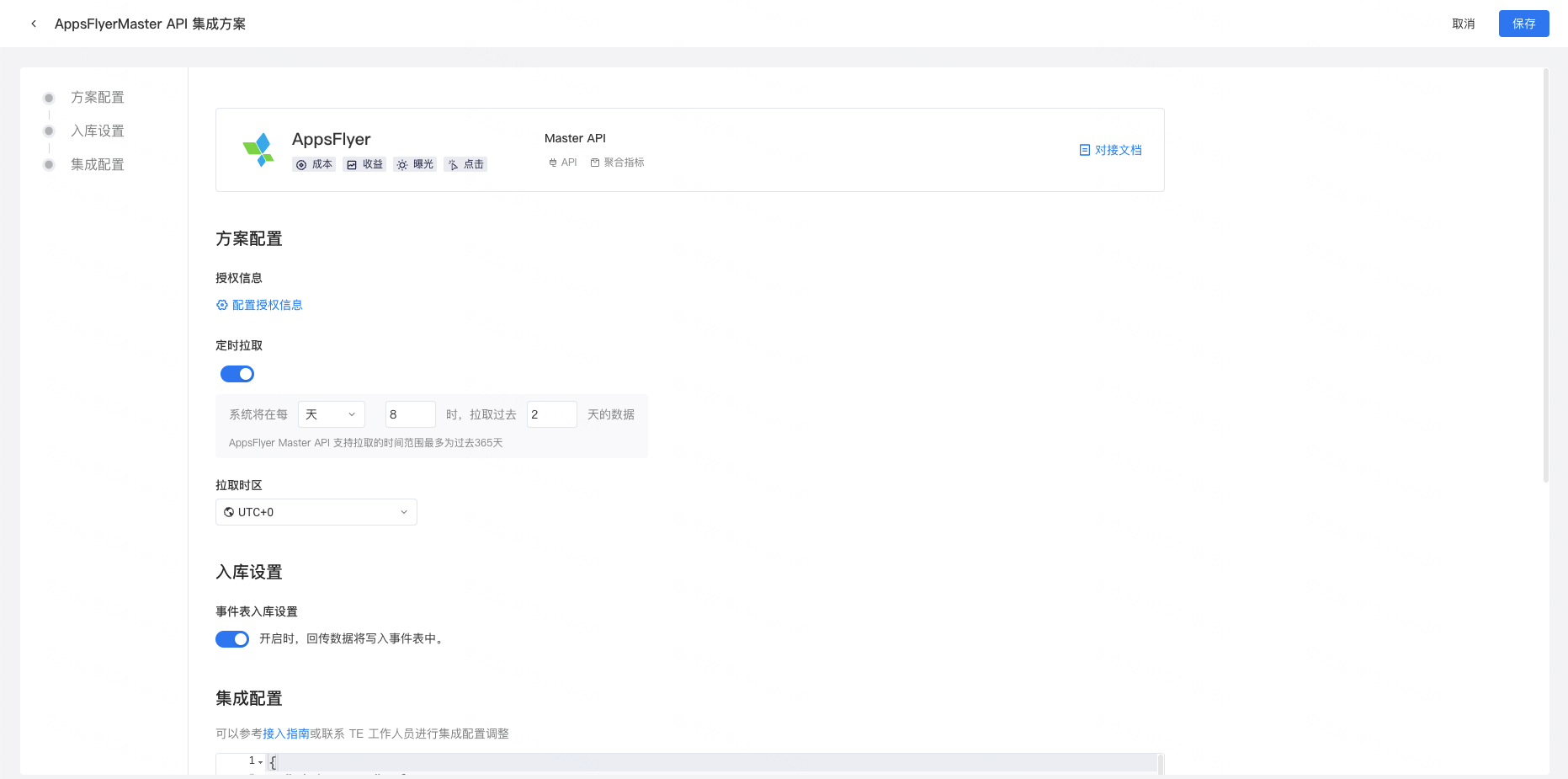Click the 收益 metric tag icon

pyautogui.click(x=353, y=164)
